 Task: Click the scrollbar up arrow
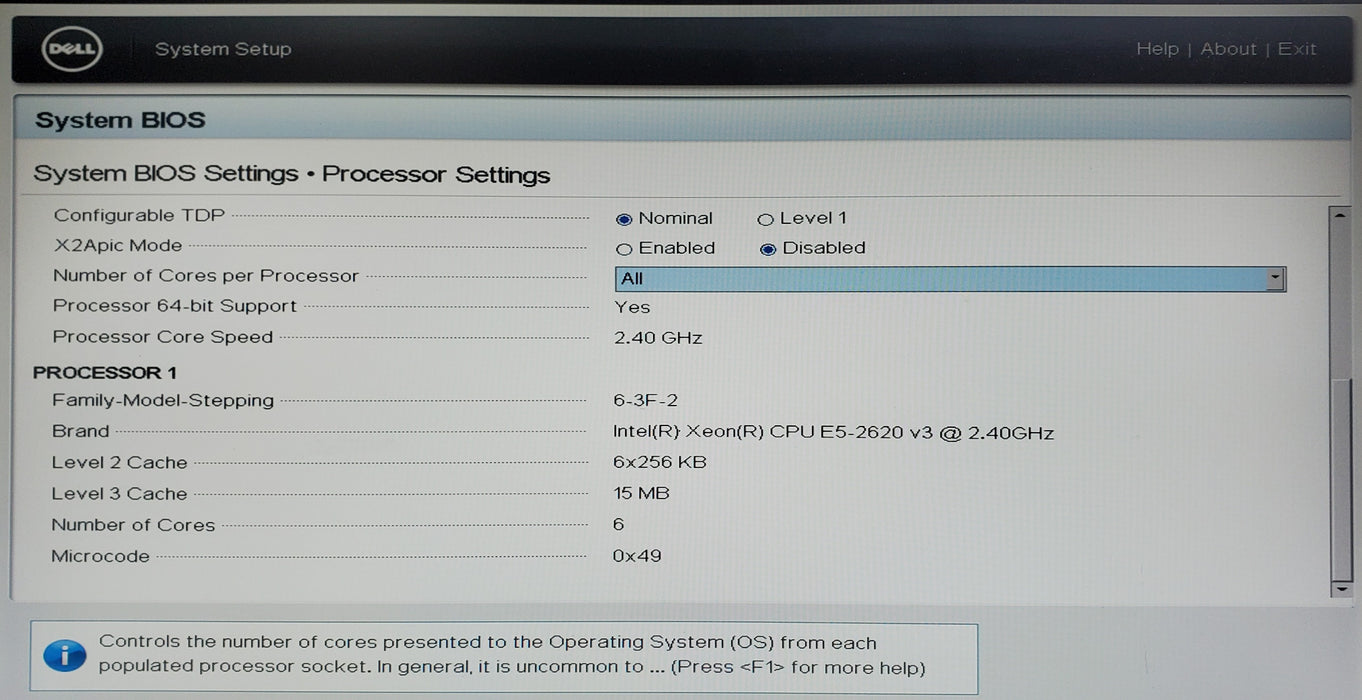[1341, 214]
